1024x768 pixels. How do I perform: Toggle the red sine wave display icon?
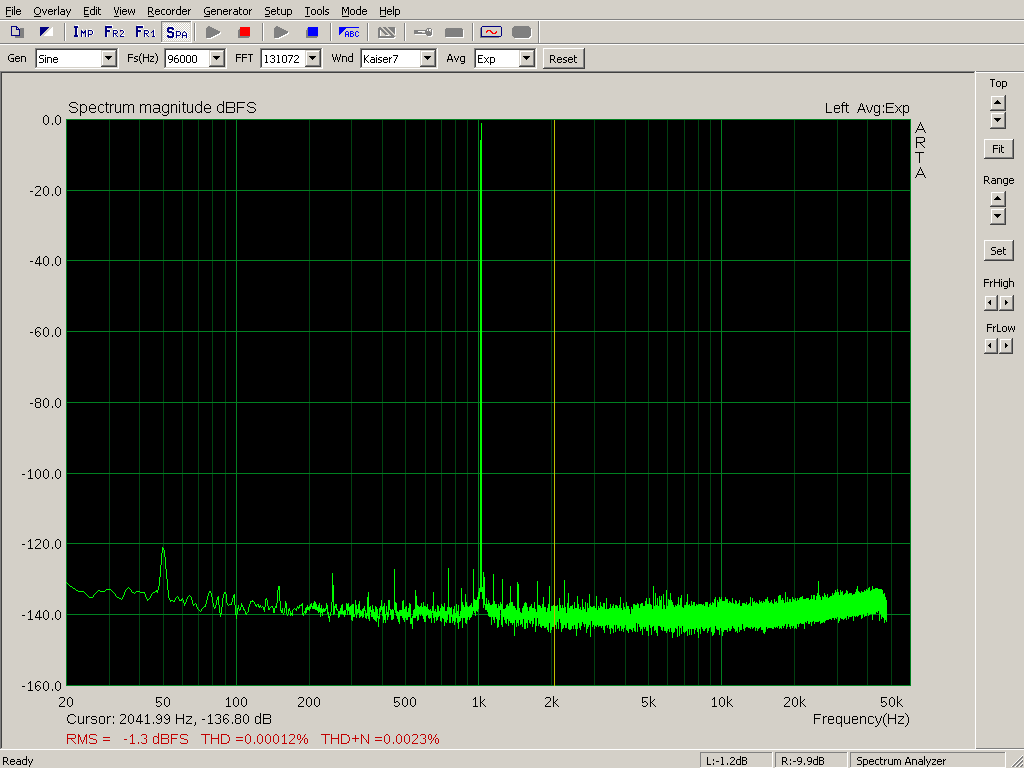pyautogui.click(x=491, y=32)
